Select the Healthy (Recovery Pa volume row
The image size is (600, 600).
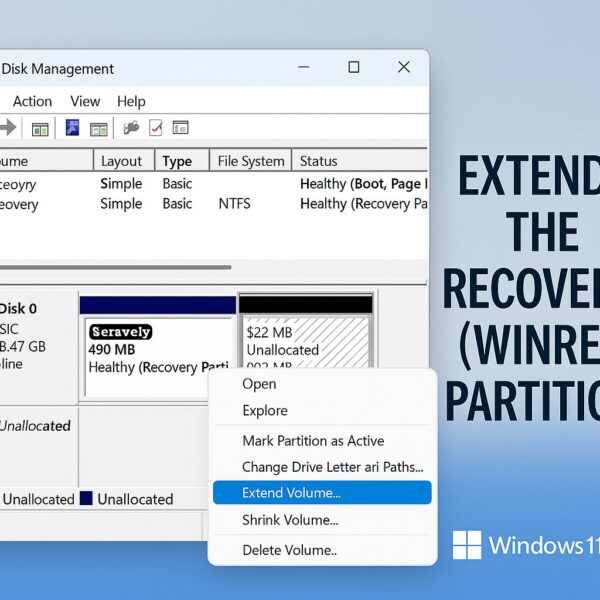pos(214,204)
